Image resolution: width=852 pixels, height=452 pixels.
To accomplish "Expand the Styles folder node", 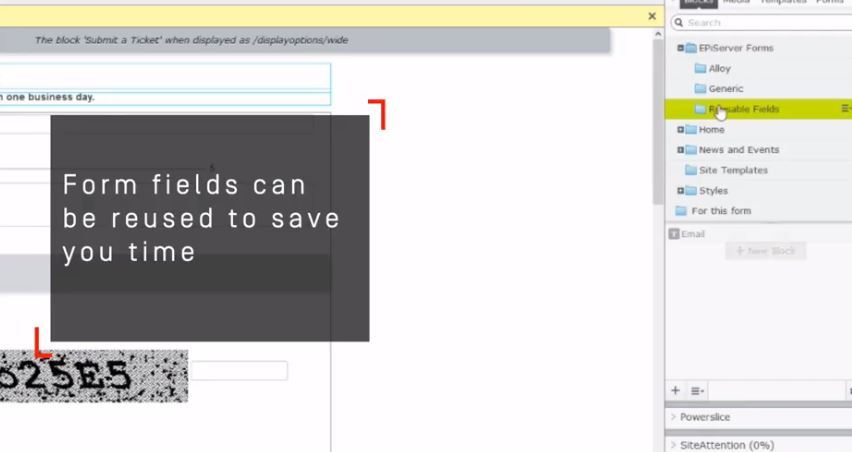I will tap(680, 191).
